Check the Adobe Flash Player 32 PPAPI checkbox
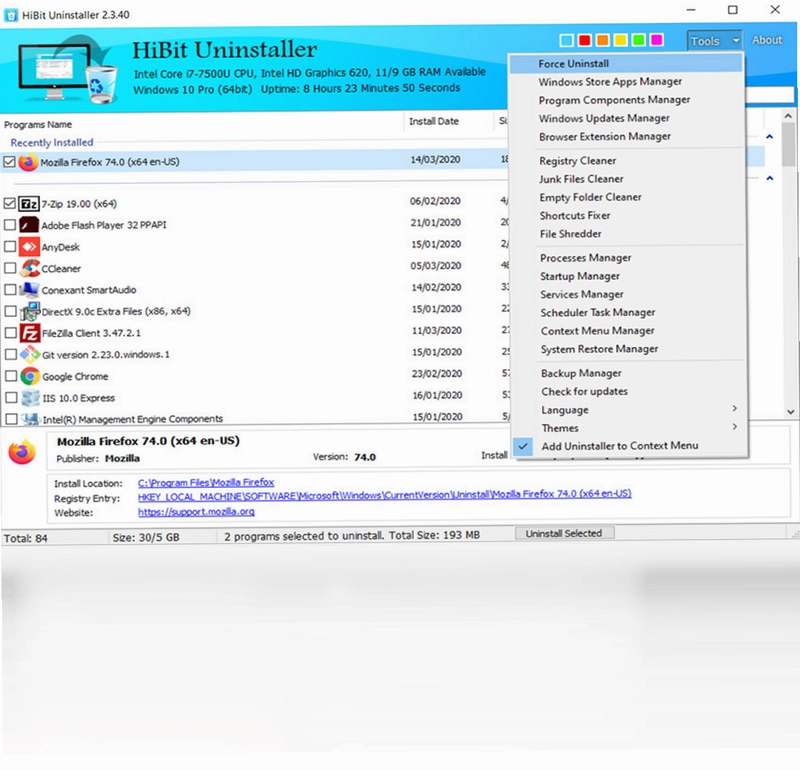This screenshot has height=771, width=800. tap(10, 225)
